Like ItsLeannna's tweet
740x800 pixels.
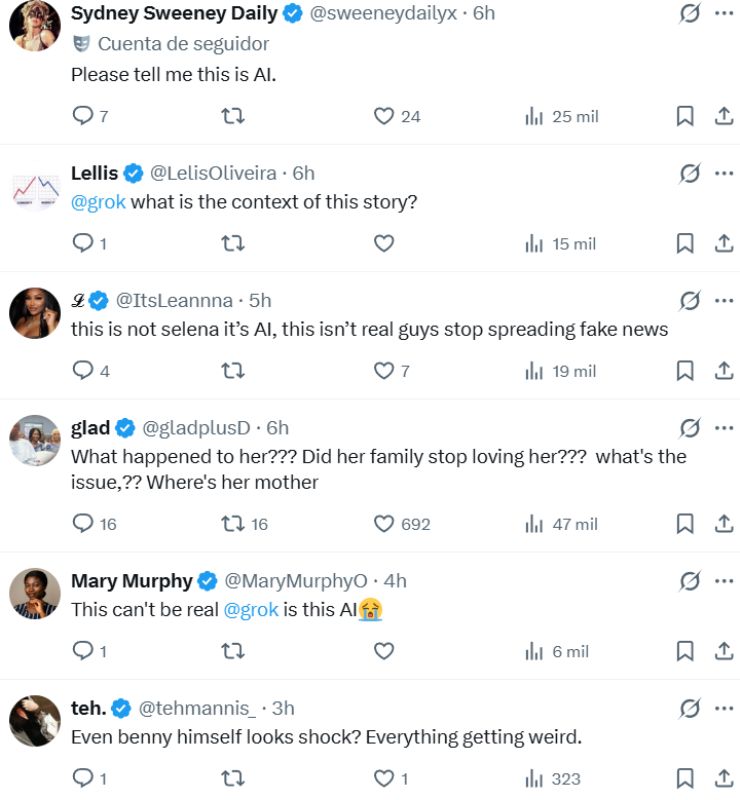point(383,371)
